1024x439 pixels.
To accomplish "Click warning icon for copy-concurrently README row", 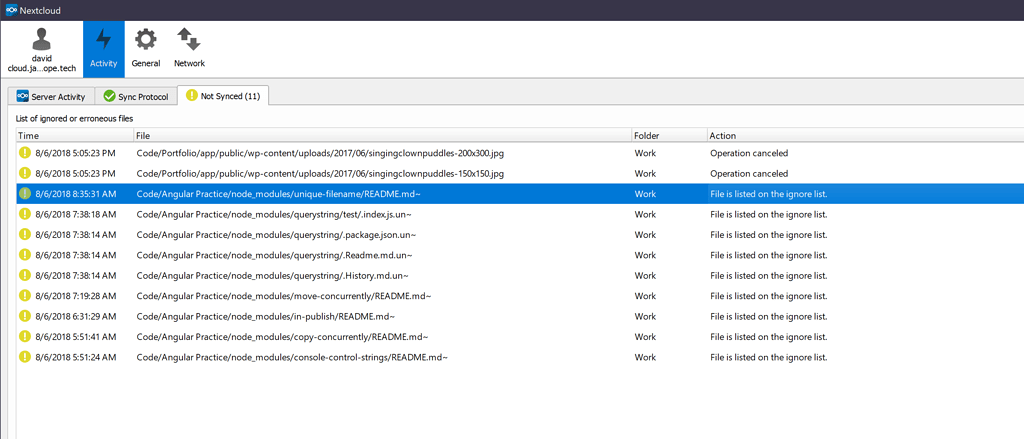I will coord(25,336).
